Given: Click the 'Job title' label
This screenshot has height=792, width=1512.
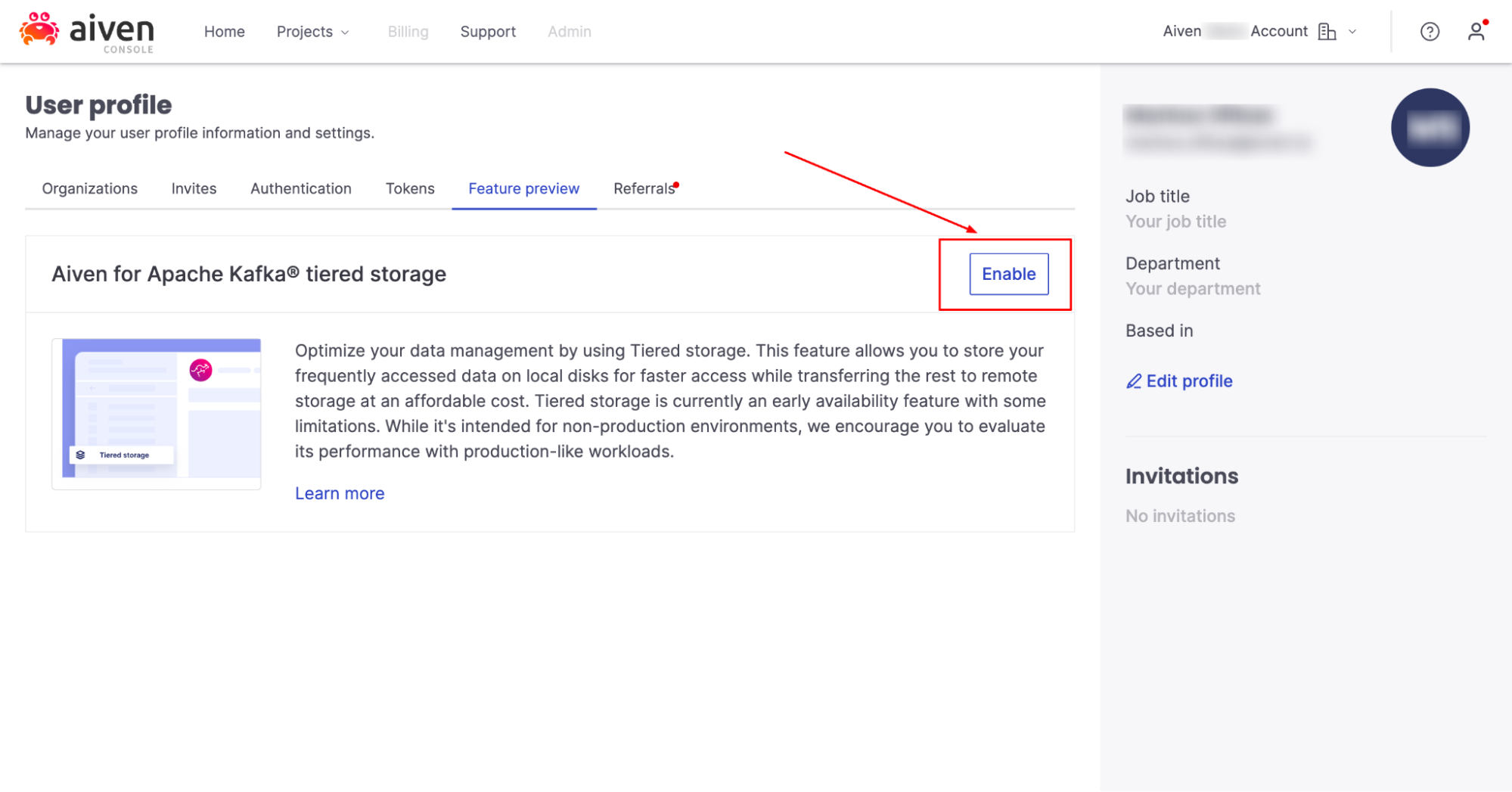Looking at the screenshot, I should (1157, 197).
